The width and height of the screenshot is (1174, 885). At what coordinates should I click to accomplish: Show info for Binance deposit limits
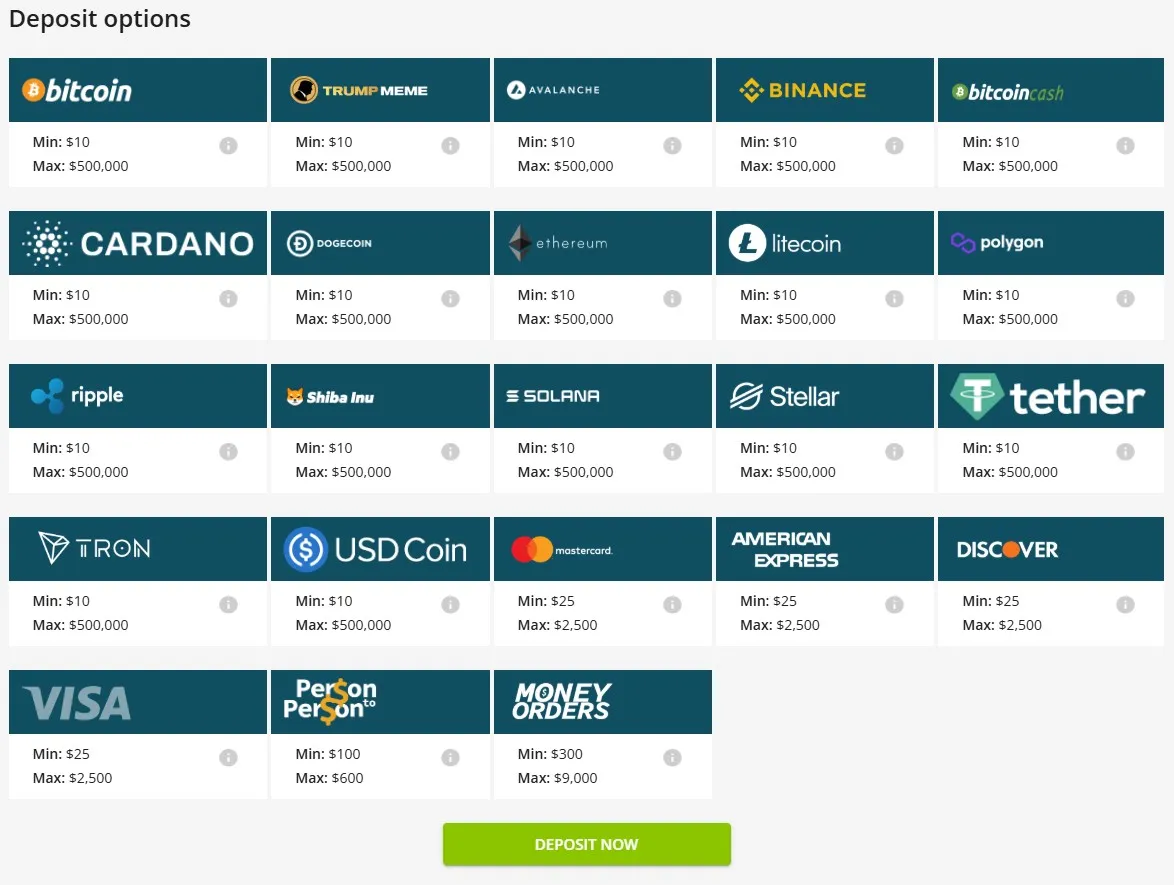[x=894, y=145]
